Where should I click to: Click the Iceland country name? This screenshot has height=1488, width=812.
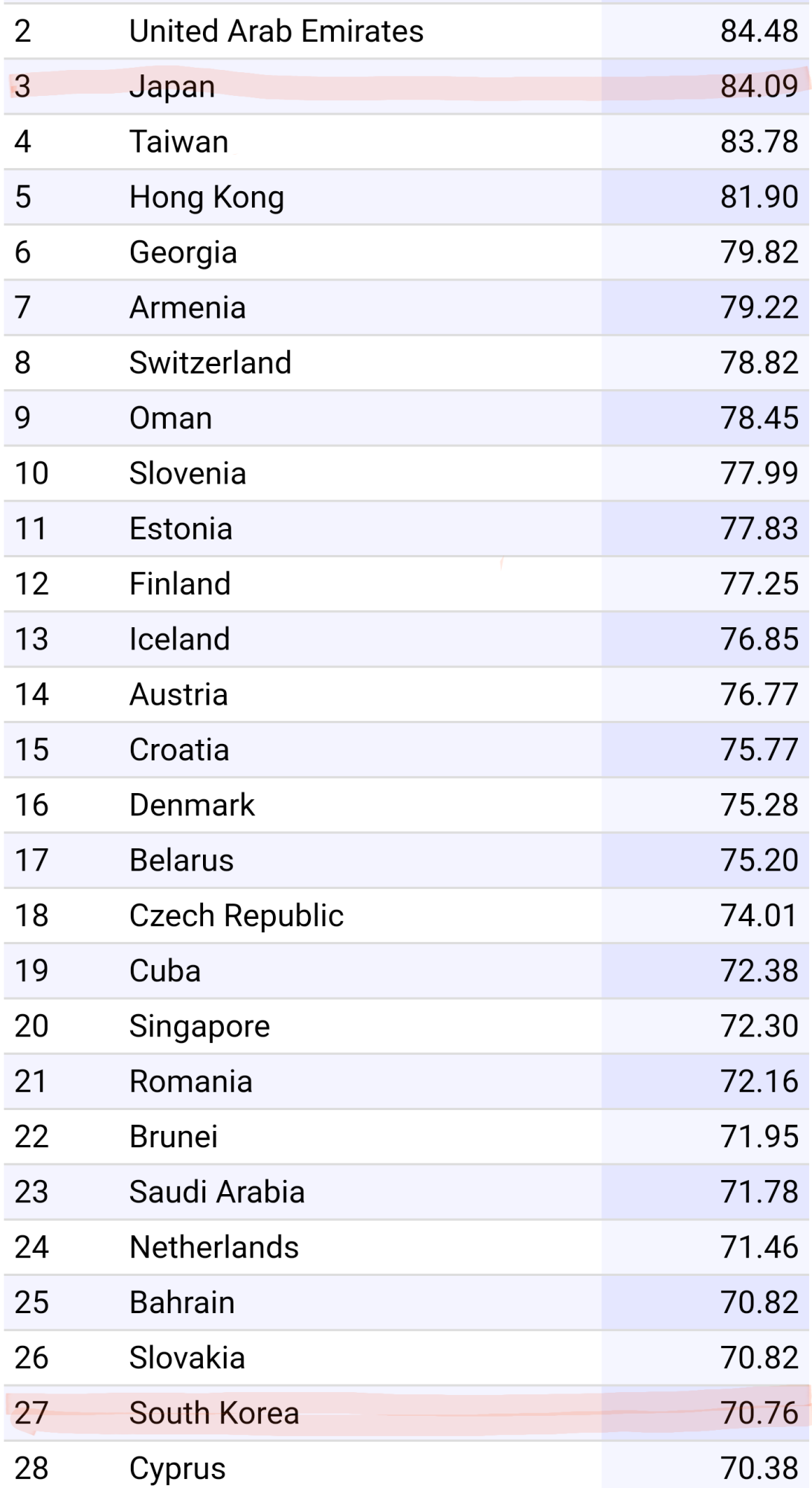pyautogui.click(x=179, y=639)
